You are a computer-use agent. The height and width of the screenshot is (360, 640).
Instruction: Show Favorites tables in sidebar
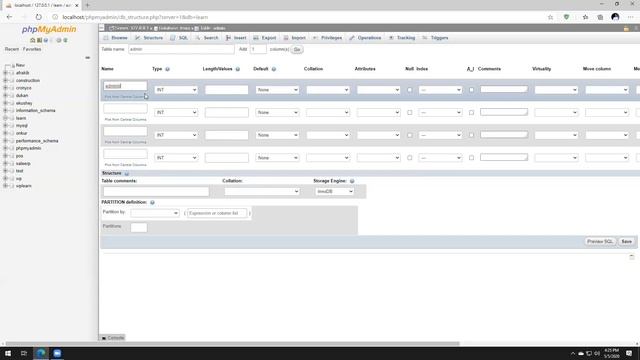click(x=32, y=49)
